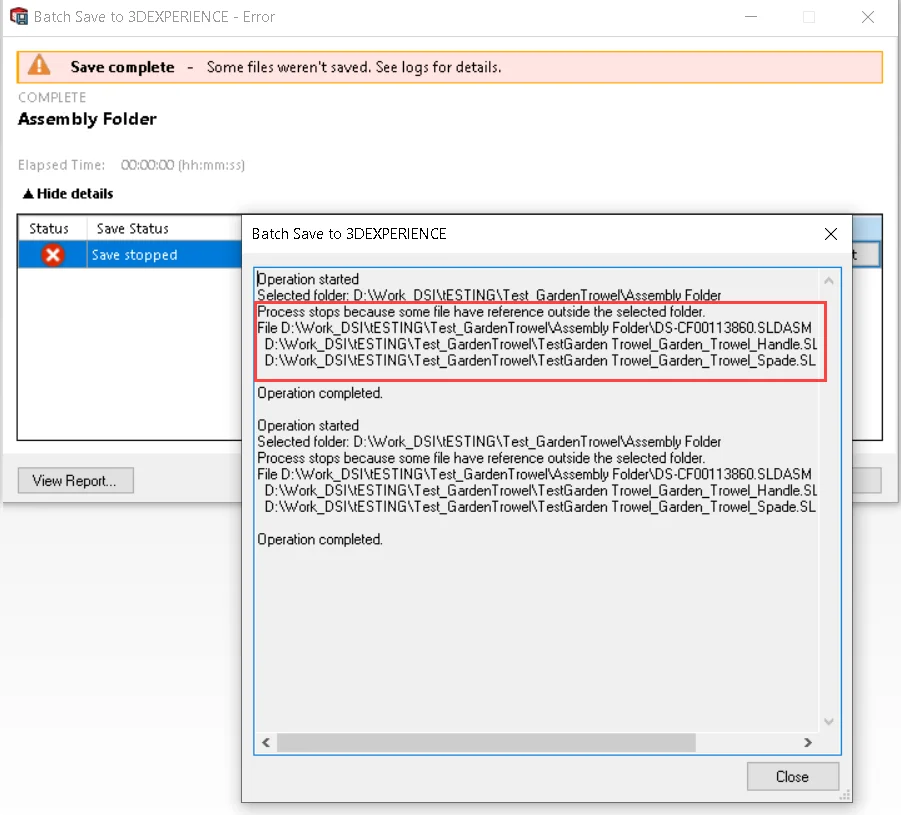
Task: Click the first 'Process stops because' log line
Action: [481, 312]
